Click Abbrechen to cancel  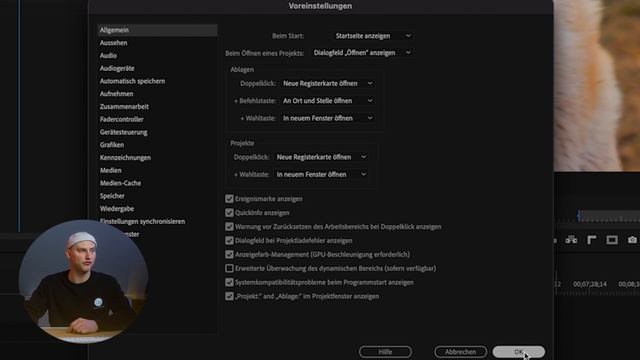tap(460, 351)
